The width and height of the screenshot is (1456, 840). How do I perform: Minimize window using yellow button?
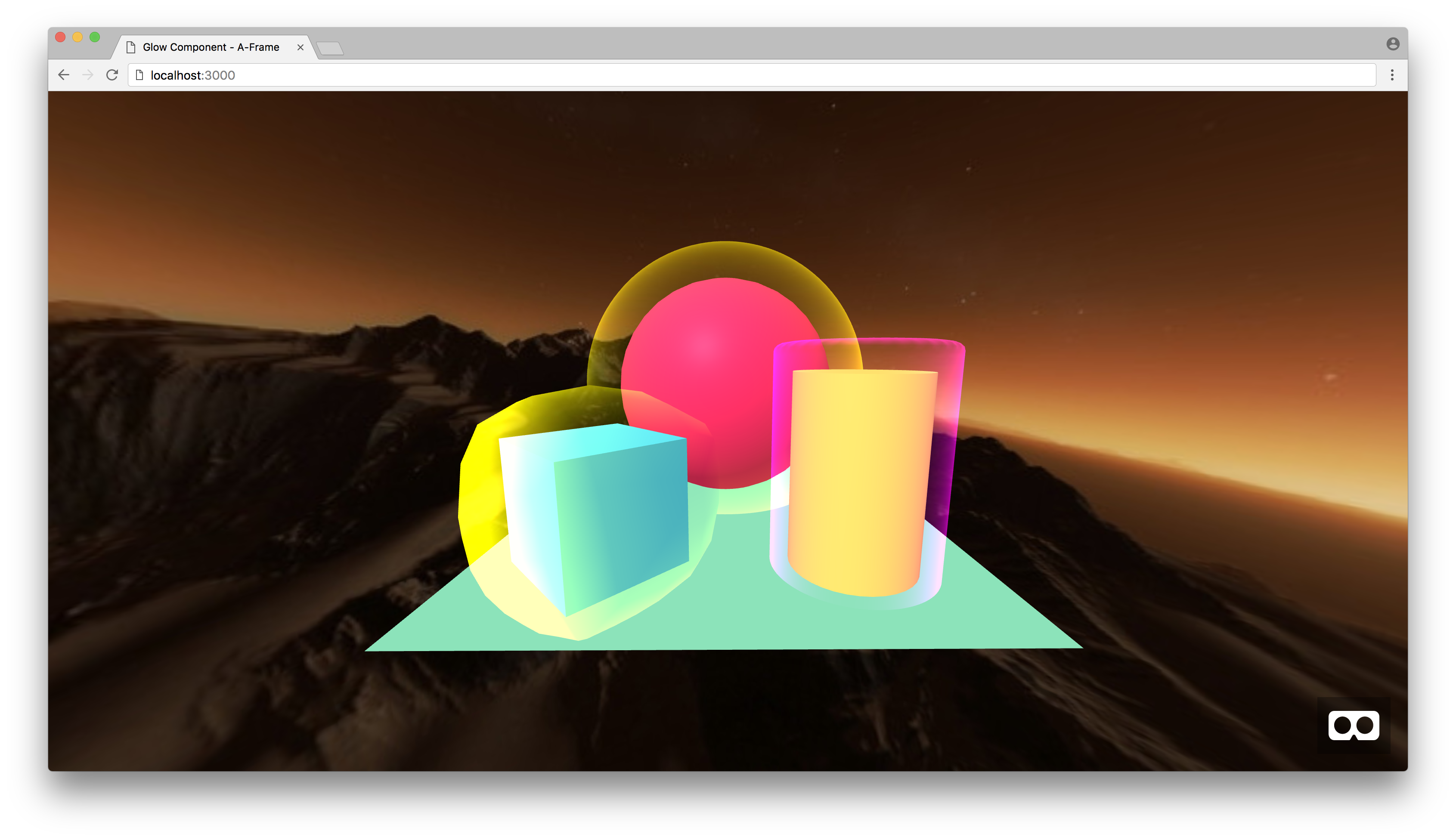point(77,37)
